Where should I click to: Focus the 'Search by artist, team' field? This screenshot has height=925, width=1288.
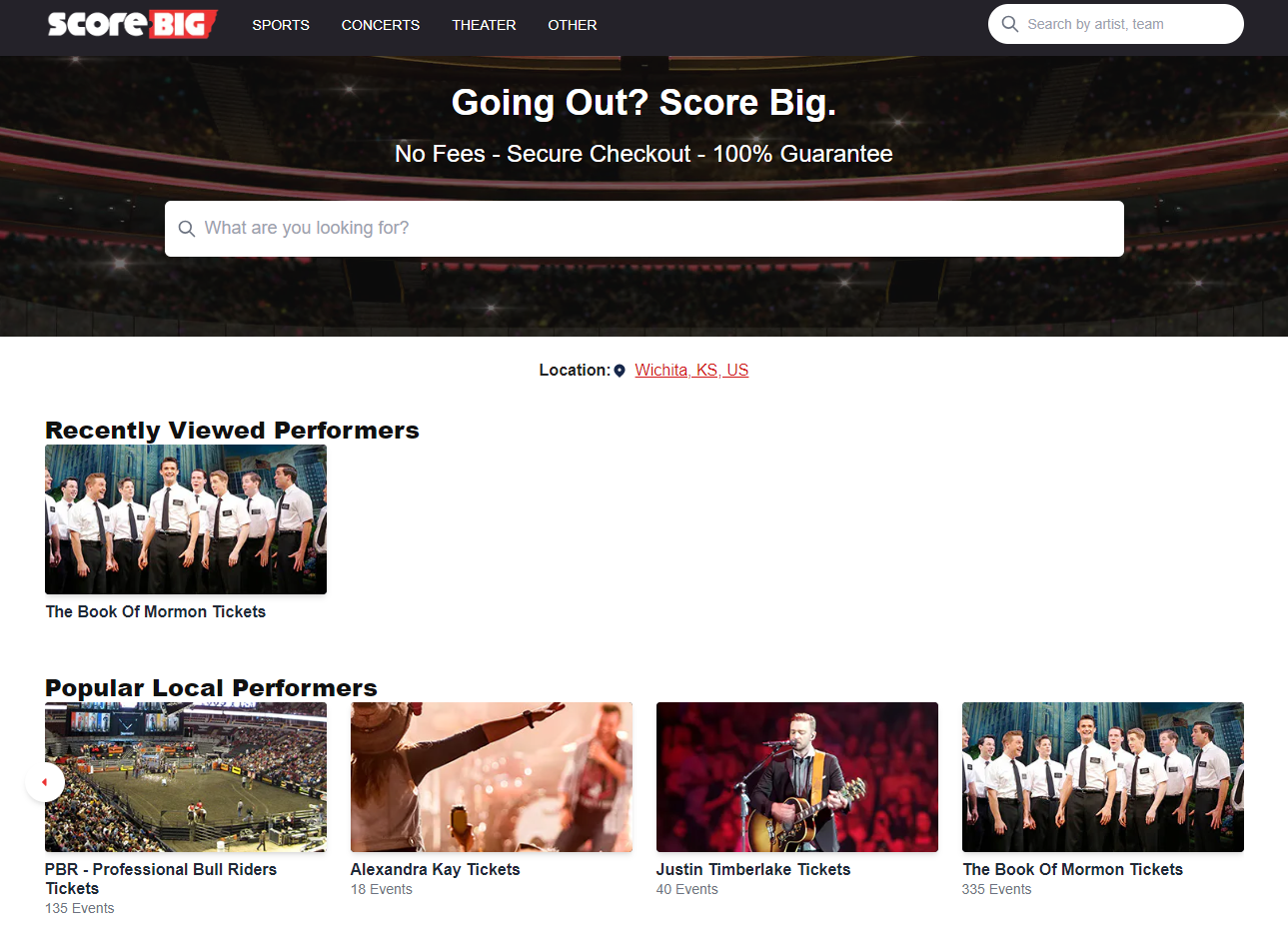[x=1116, y=24]
